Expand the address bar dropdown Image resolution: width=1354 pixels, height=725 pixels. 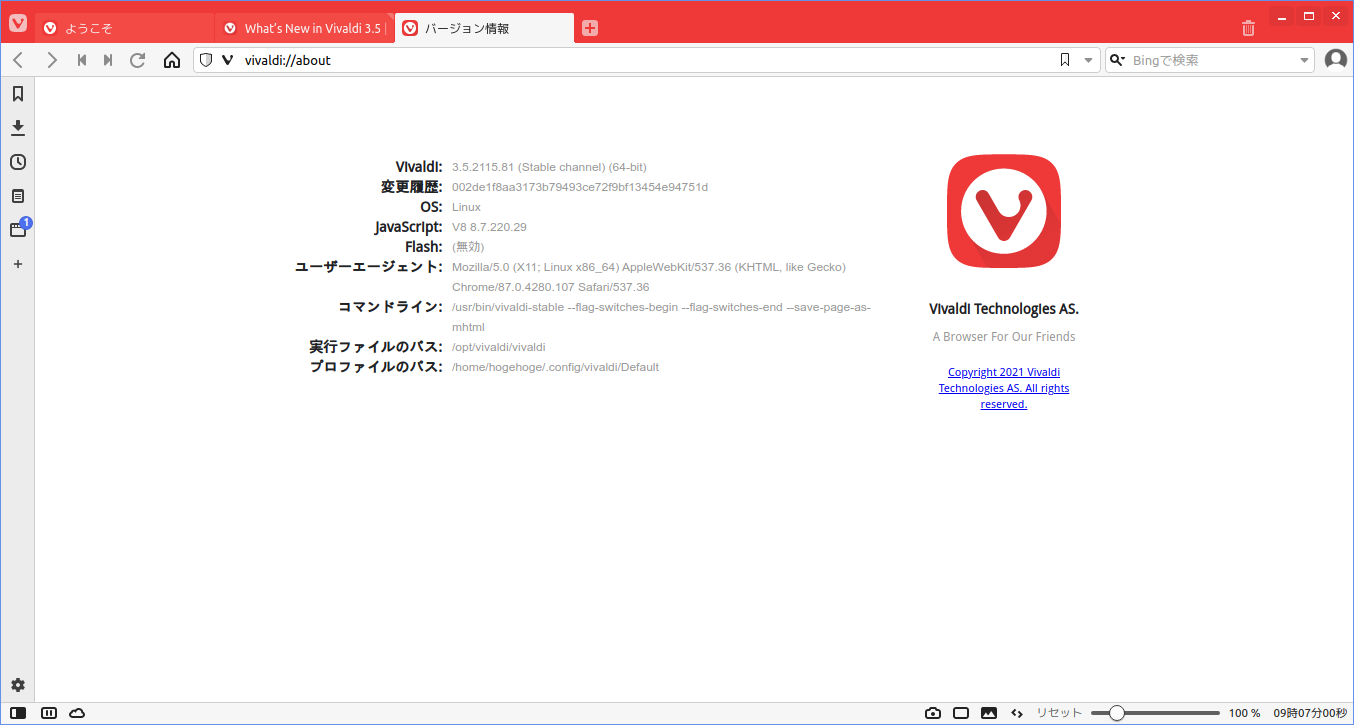tap(1089, 60)
